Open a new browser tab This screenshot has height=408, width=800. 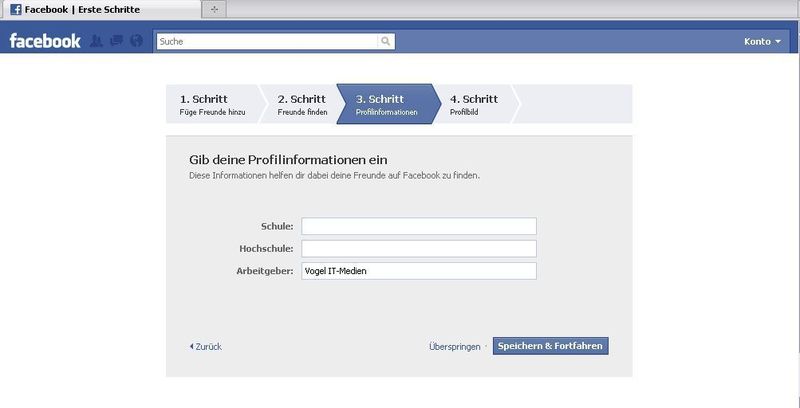(x=214, y=9)
